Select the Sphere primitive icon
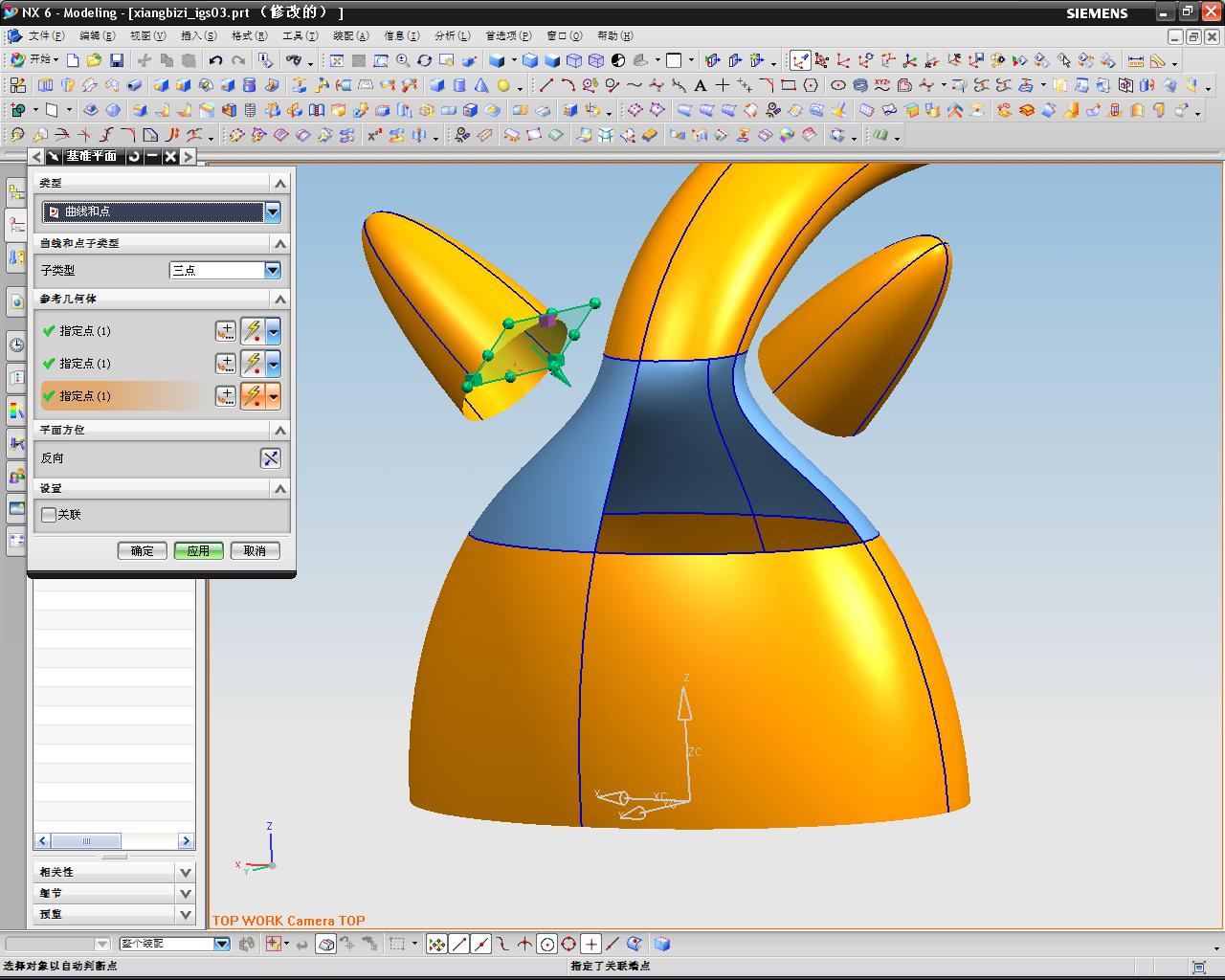1225x980 pixels. coord(503,85)
